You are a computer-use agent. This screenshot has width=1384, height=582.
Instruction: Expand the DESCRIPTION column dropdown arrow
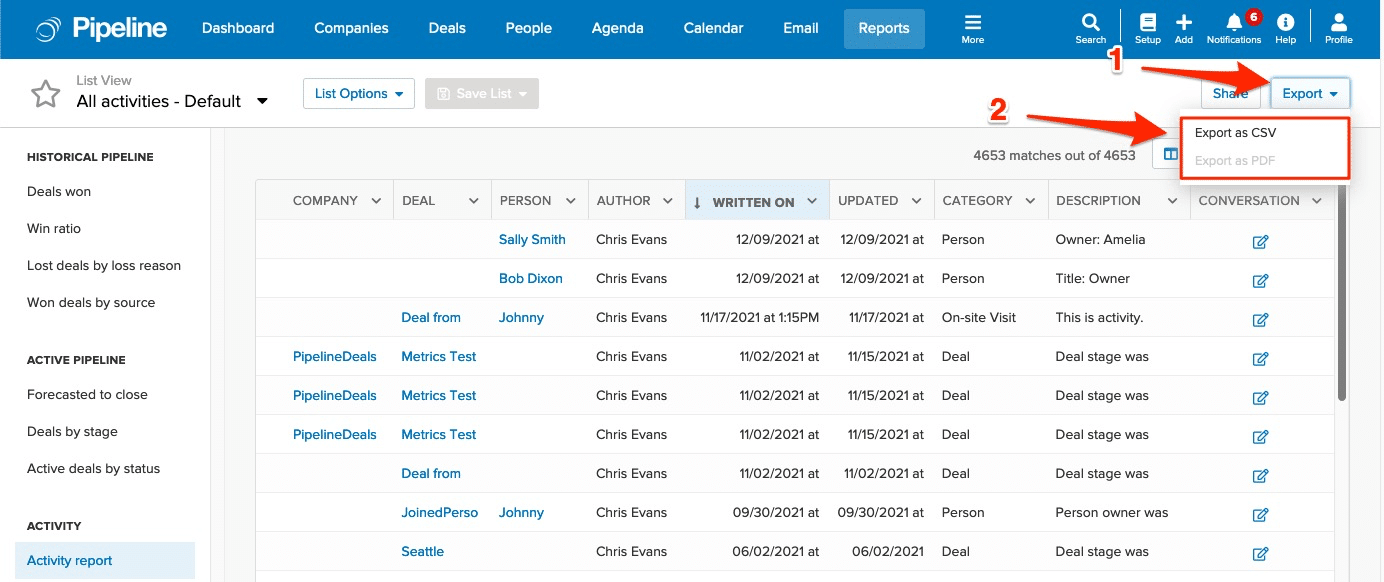[x=1172, y=201]
